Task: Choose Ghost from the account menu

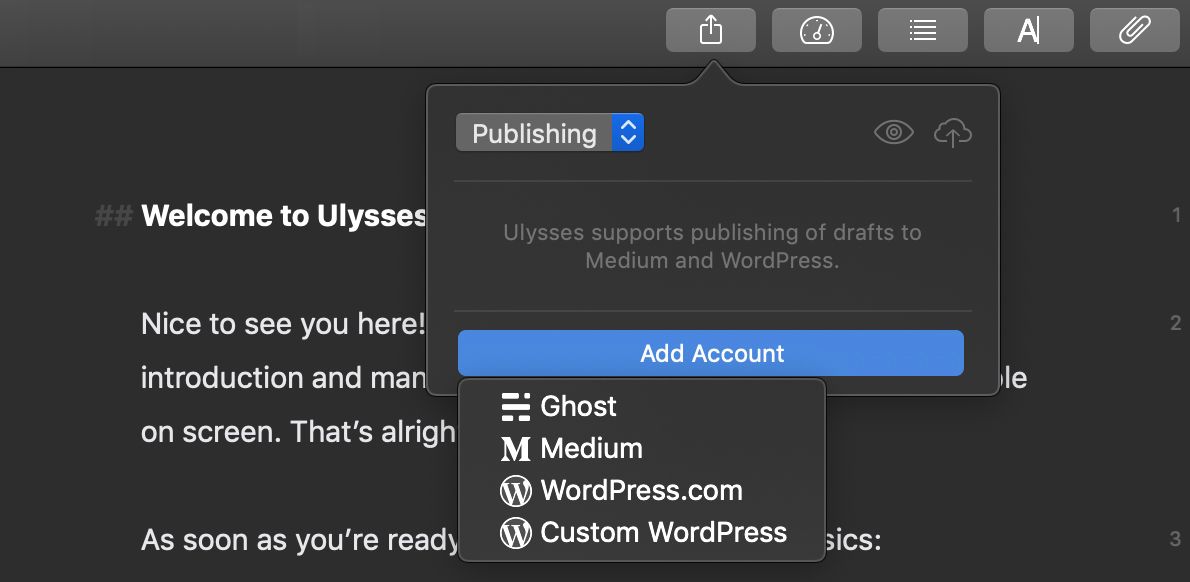Action: pos(578,406)
